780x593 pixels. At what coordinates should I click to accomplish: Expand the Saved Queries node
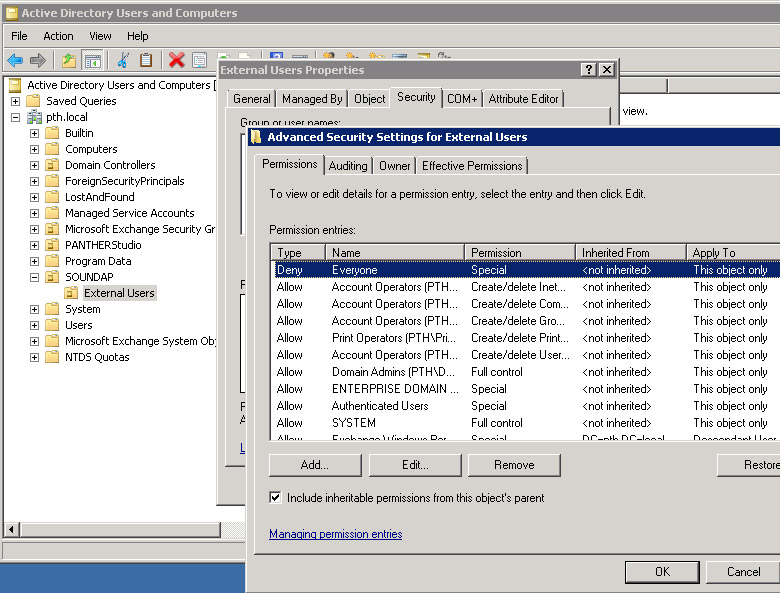(15, 101)
